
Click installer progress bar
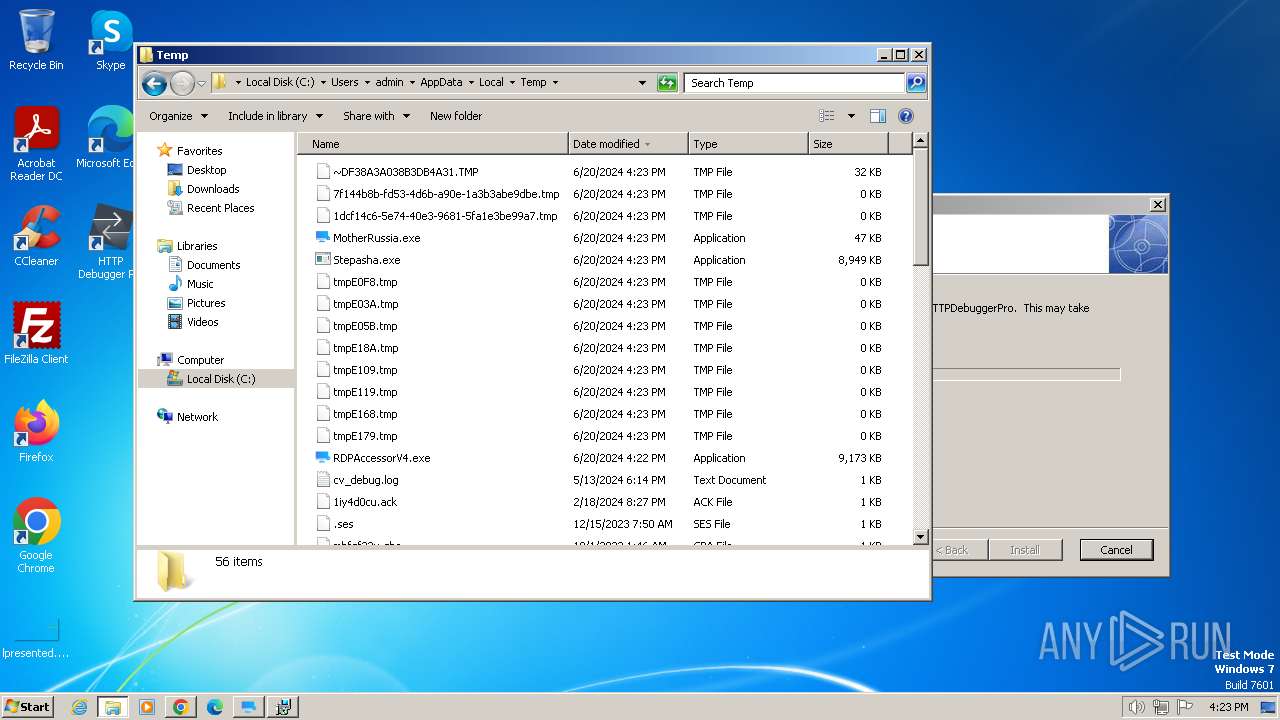click(x=1026, y=374)
